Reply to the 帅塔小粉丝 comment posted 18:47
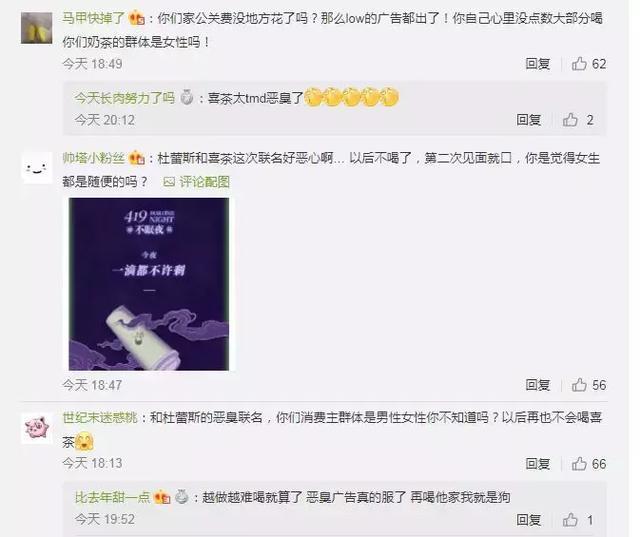The image size is (640, 537). pyautogui.click(x=538, y=385)
